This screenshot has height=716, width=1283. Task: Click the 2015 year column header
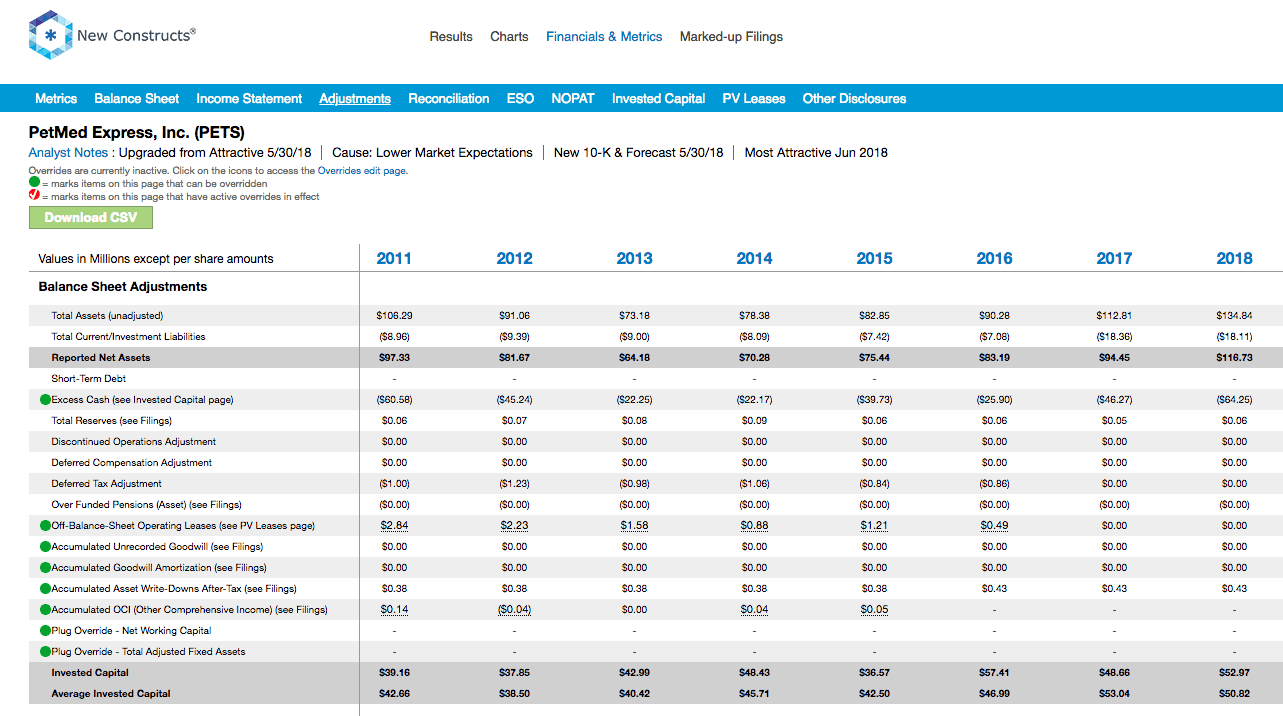click(x=874, y=258)
